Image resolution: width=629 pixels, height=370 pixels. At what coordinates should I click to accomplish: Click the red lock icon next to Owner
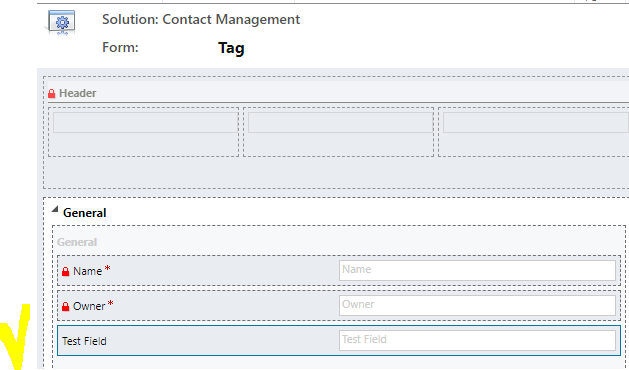click(x=65, y=307)
